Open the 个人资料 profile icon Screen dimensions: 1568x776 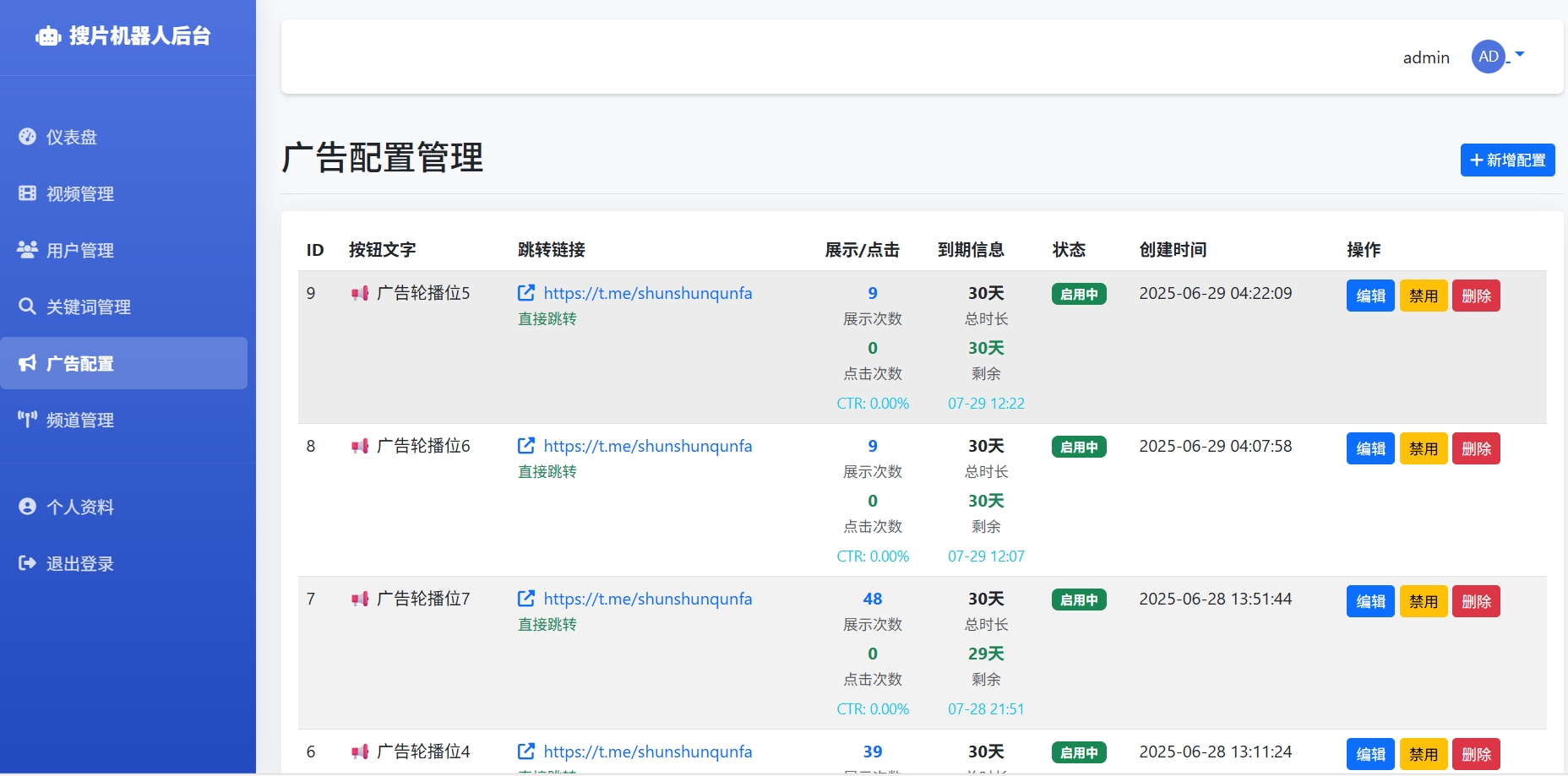click(27, 507)
